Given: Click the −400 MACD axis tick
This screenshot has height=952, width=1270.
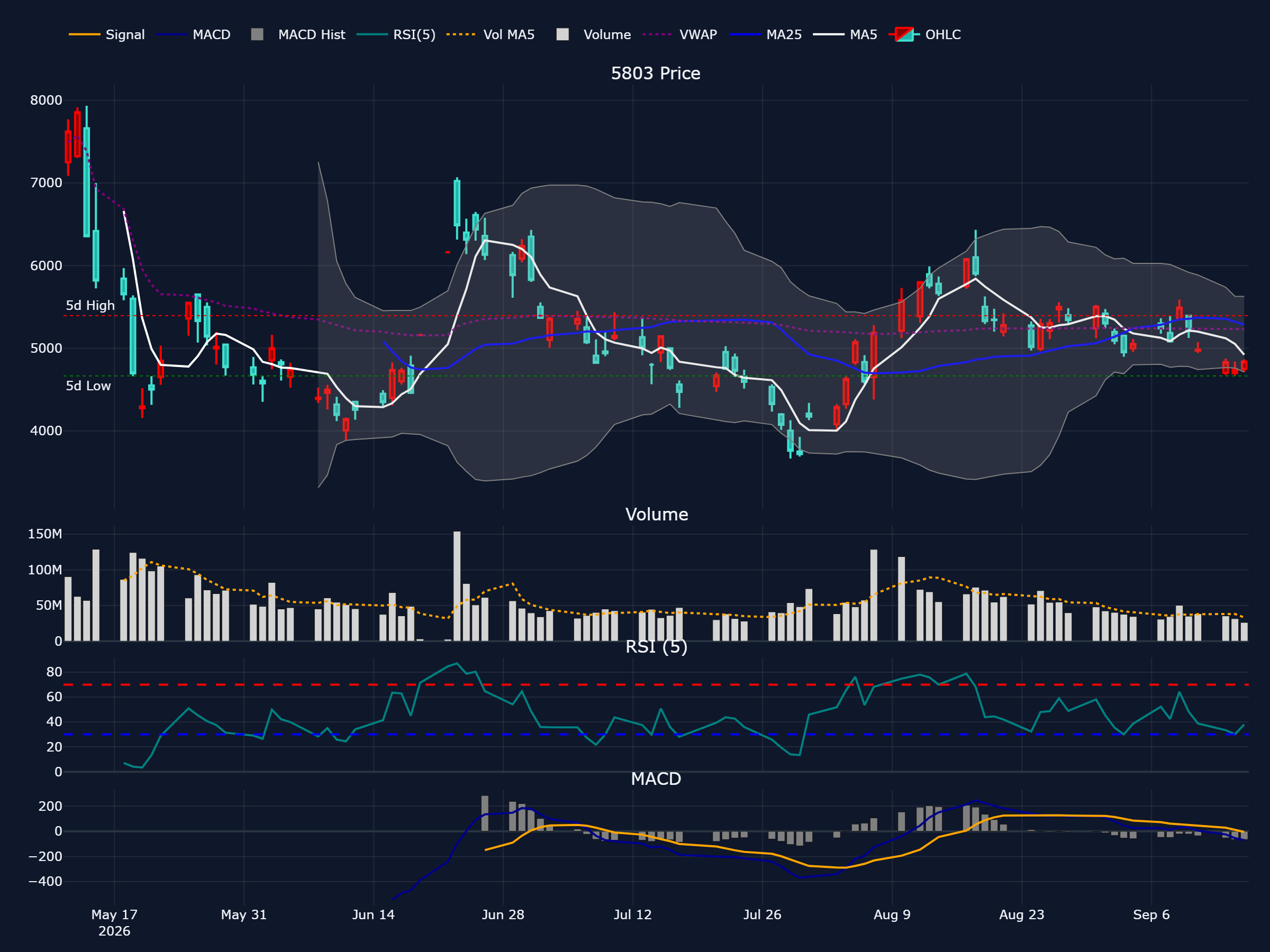Looking at the screenshot, I should pos(46,882).
